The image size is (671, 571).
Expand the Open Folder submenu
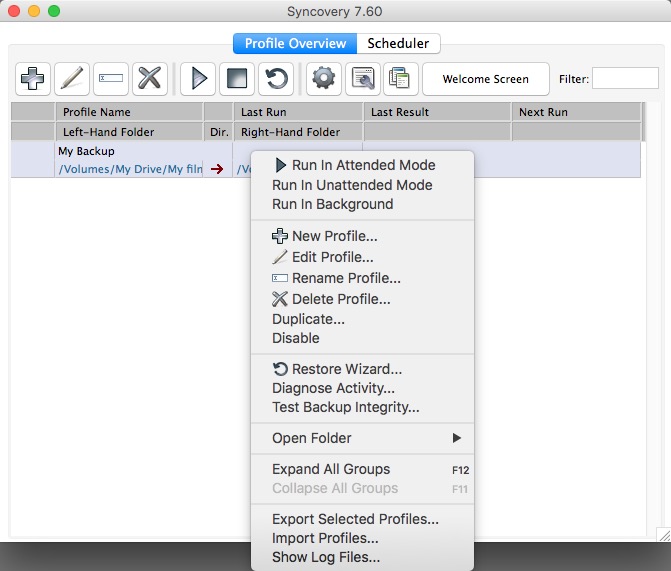click(x=362, y=438)
